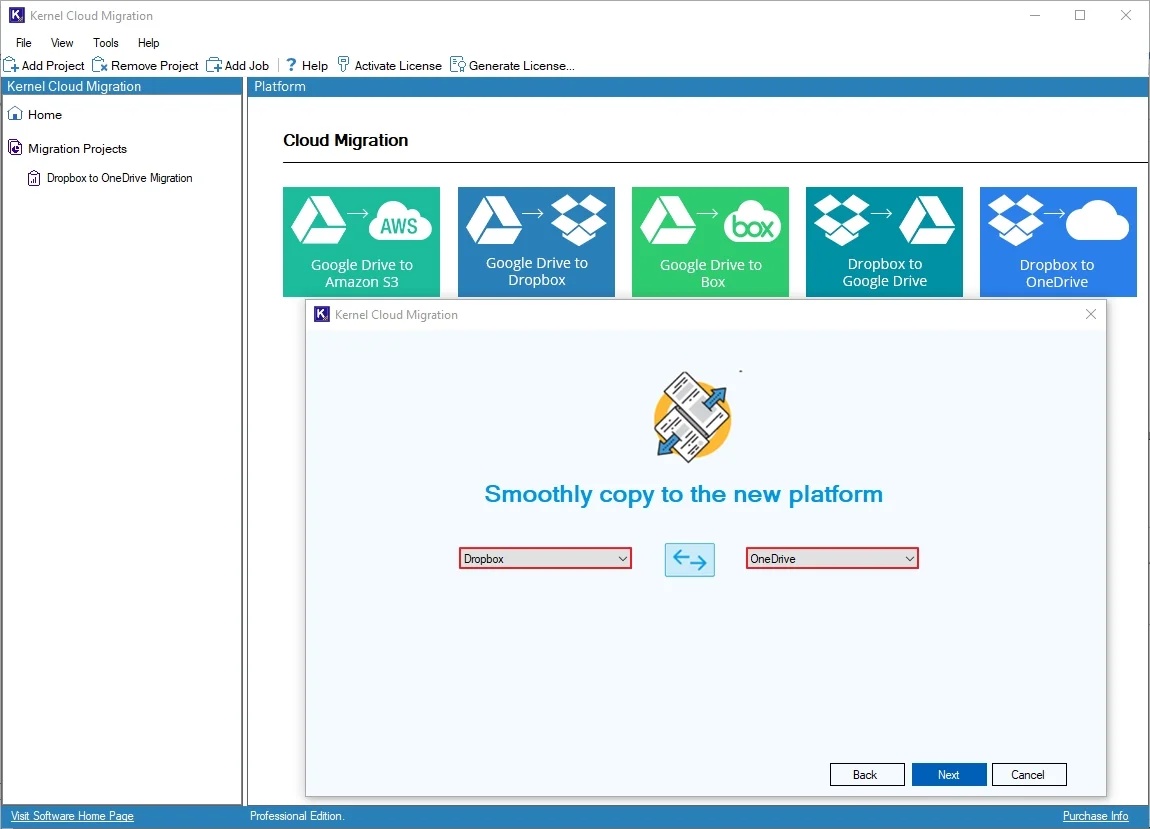Choose the Google Drive to Box tile
Image resolution: width=1150 pixels, height=829 pixels.
point(710,241)
